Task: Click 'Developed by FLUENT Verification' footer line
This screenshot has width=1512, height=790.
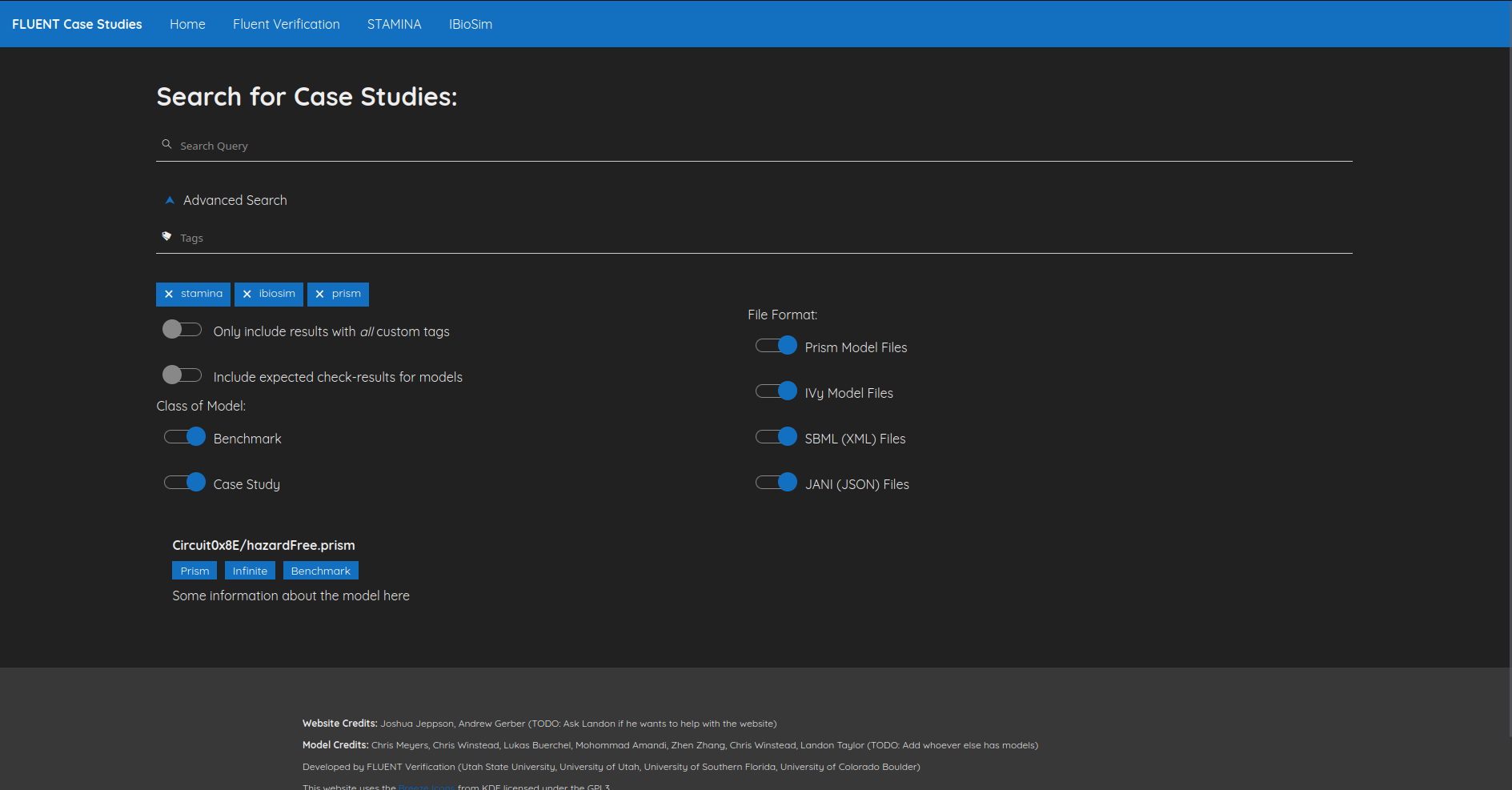Action: (612, 767)
